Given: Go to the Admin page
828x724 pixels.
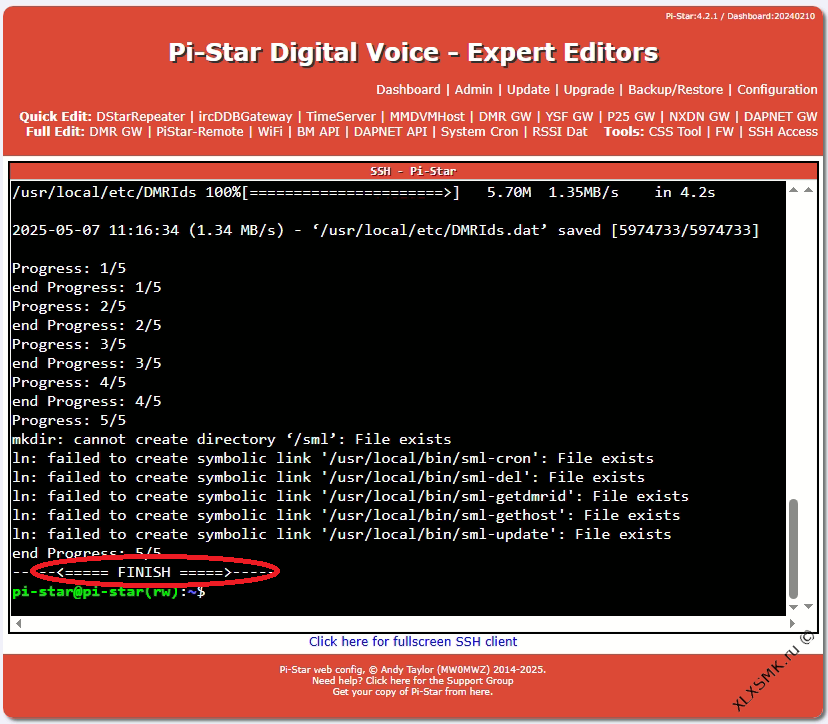Looking at the screenshot, I should pos(474,90).
